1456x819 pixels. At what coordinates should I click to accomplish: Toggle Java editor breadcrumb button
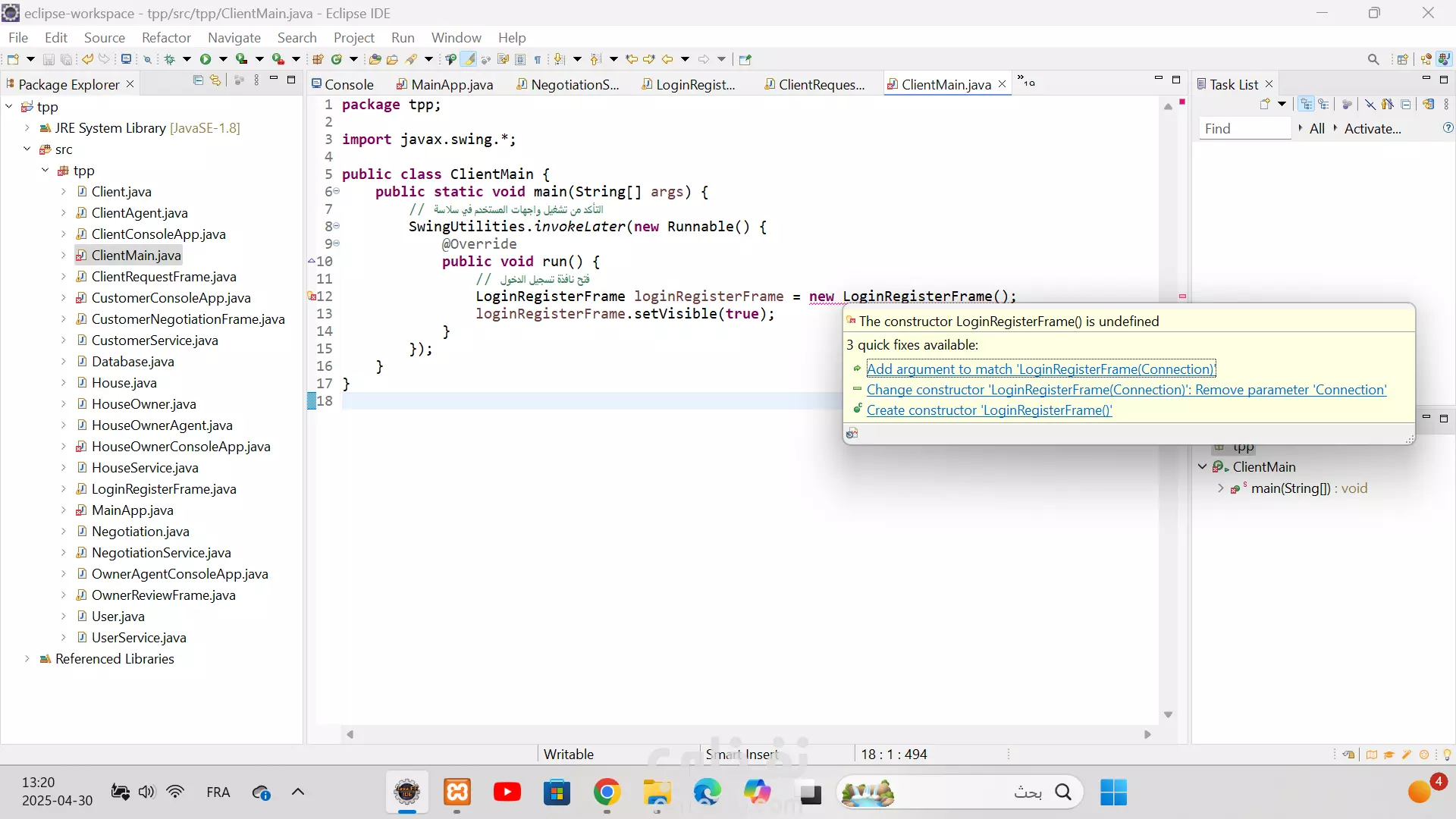point(450,59)
